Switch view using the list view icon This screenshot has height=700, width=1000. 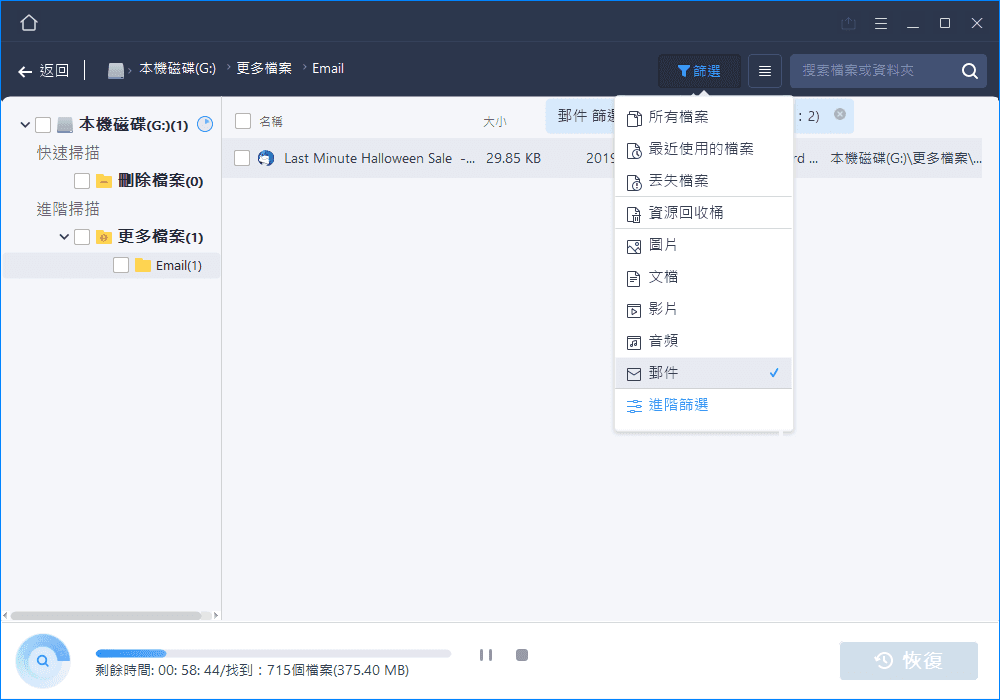click(765, 71)
